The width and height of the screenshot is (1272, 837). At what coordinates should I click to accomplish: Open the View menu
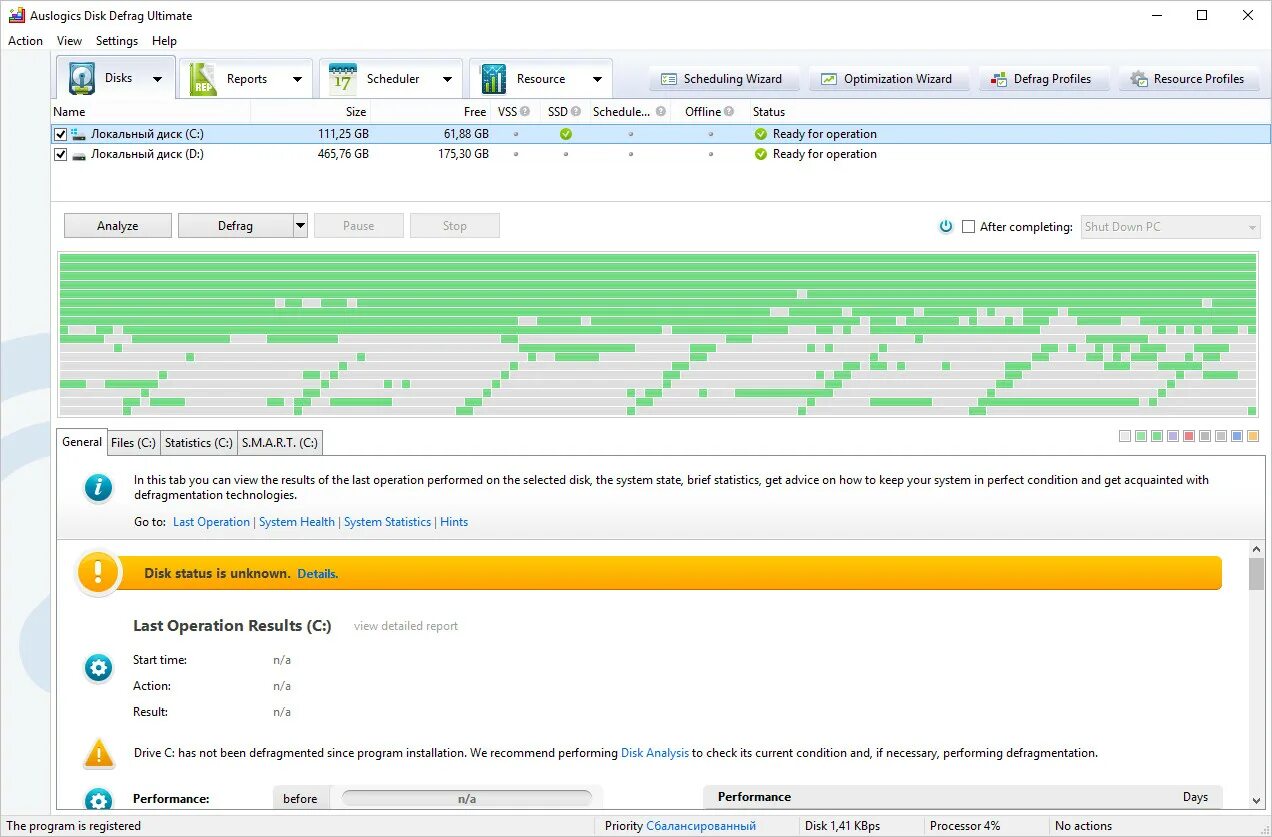point(70,41)
